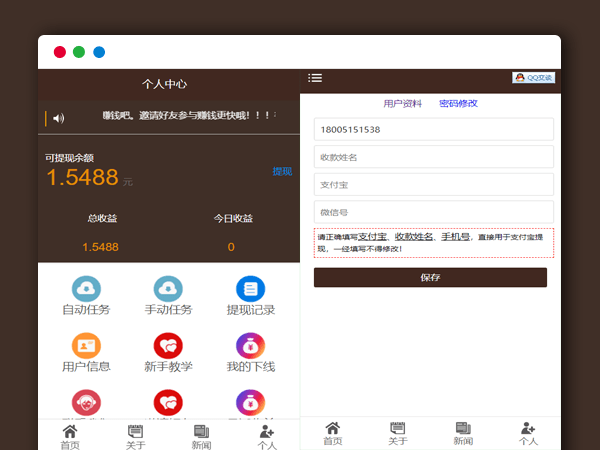Open the 我的下线 money bag icon
This screenshot has height=450, width=600.
tap(250, 345)
